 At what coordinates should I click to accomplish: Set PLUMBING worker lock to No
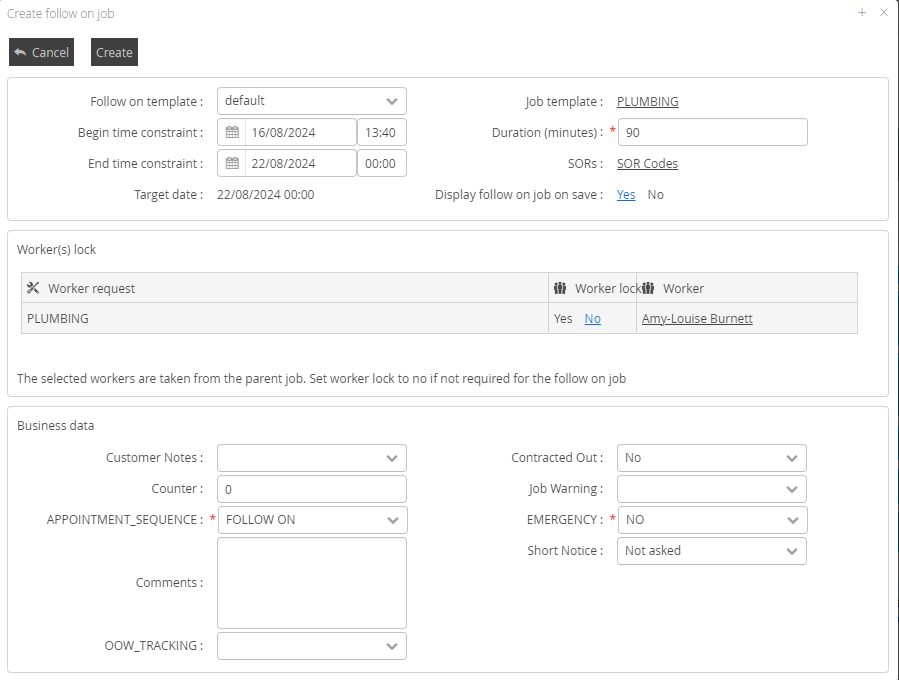[x=593, y=319]
